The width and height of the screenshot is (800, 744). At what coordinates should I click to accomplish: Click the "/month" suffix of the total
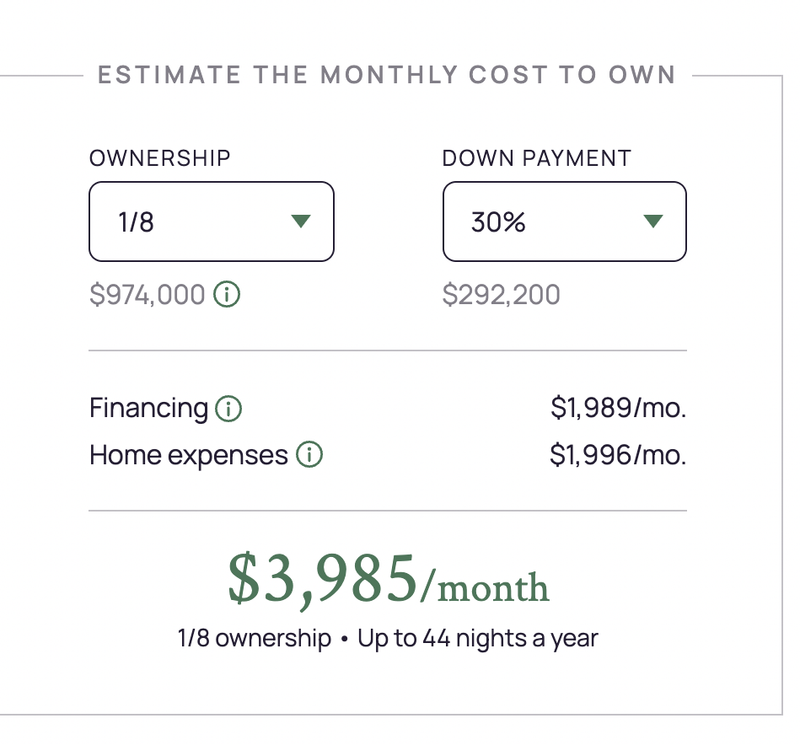[x=485, y=587]
